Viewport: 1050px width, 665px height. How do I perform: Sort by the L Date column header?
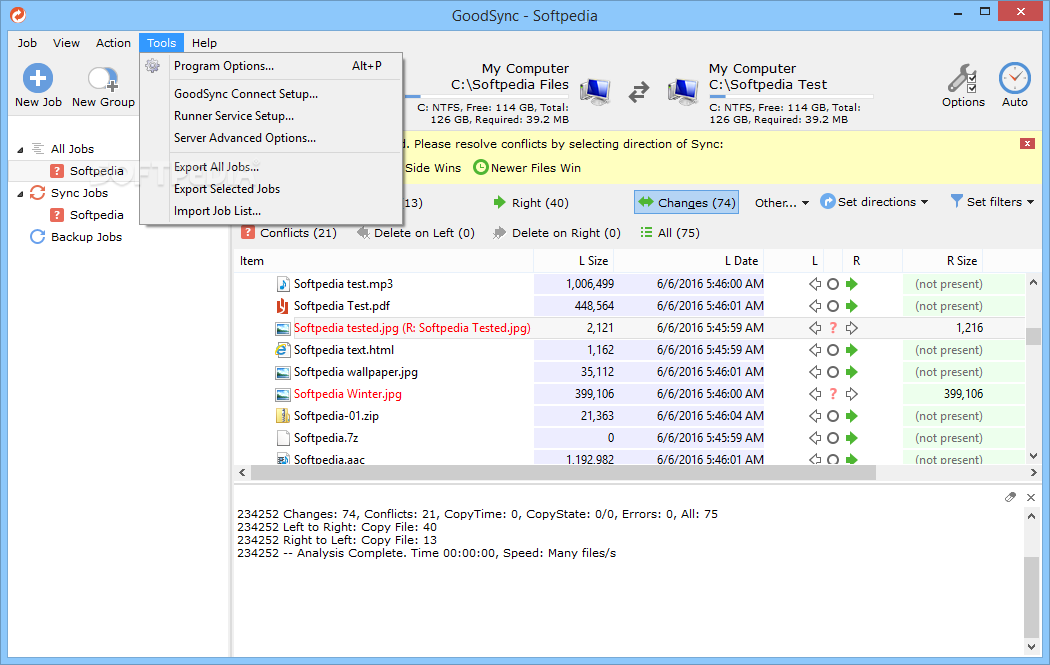[741, 261]
